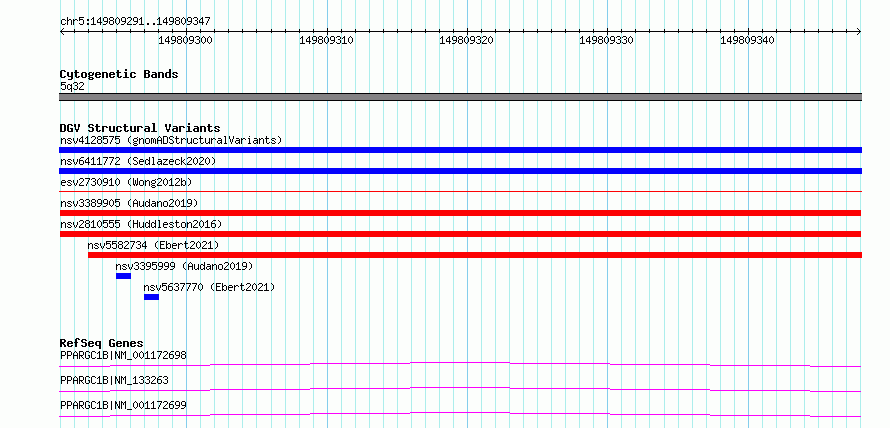
Task: Click the 149809330 ruler position label
Action: [x=607, y=40]
